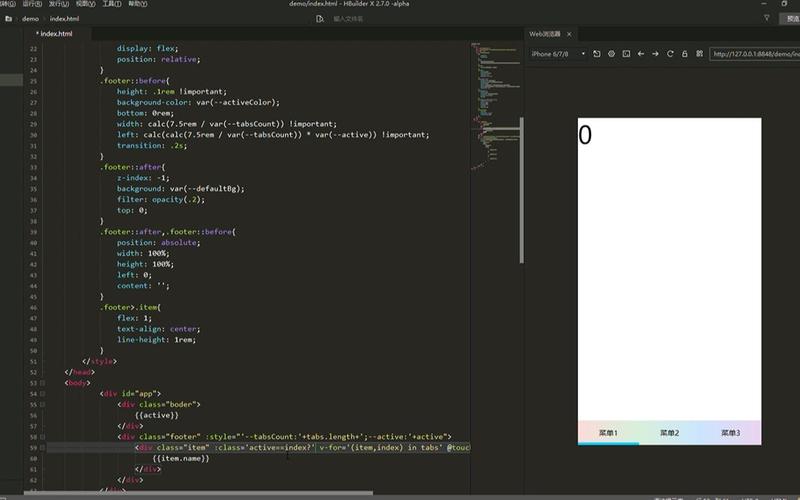The width and height of the screenshot is (800, 500).
Task: Click 'transition: .2s;' on line 31
Action: pos(152,145)
